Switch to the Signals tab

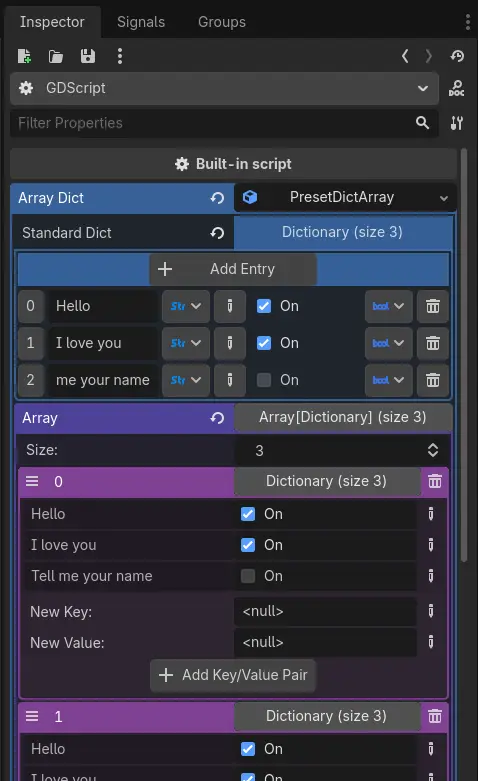tap(141, 22)
